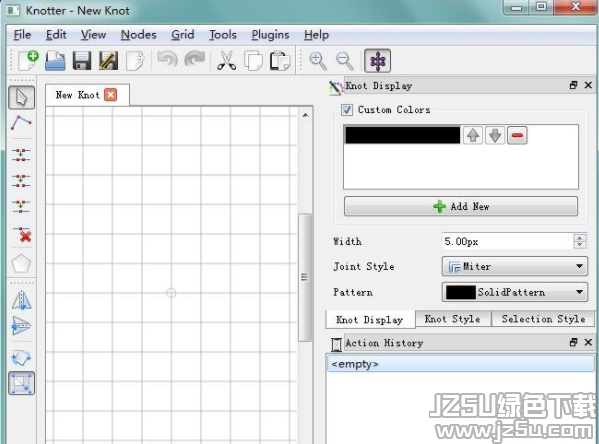Click the black custom color swatch
This screenshot has height=444, width=599.
(403, 135)
